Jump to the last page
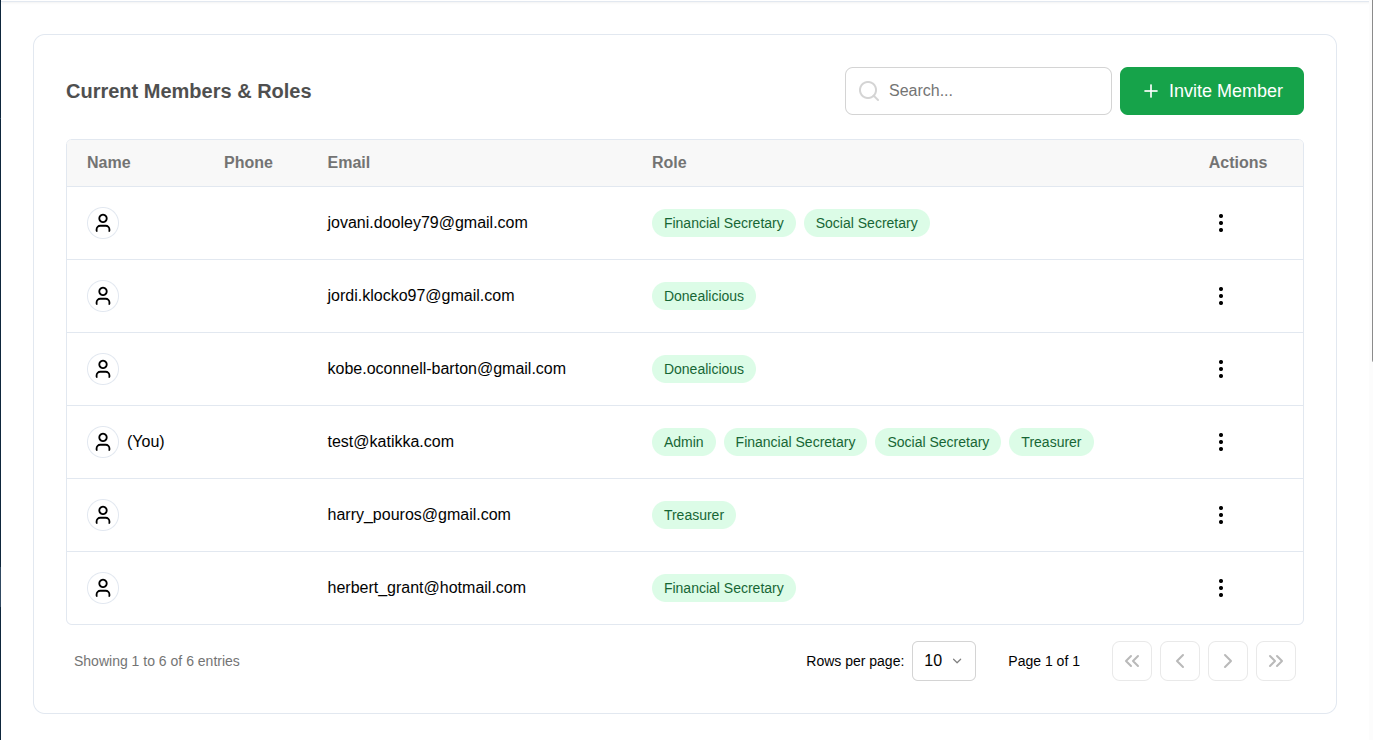Viewport: 1373px width, 740px height. coord(1276,661)
